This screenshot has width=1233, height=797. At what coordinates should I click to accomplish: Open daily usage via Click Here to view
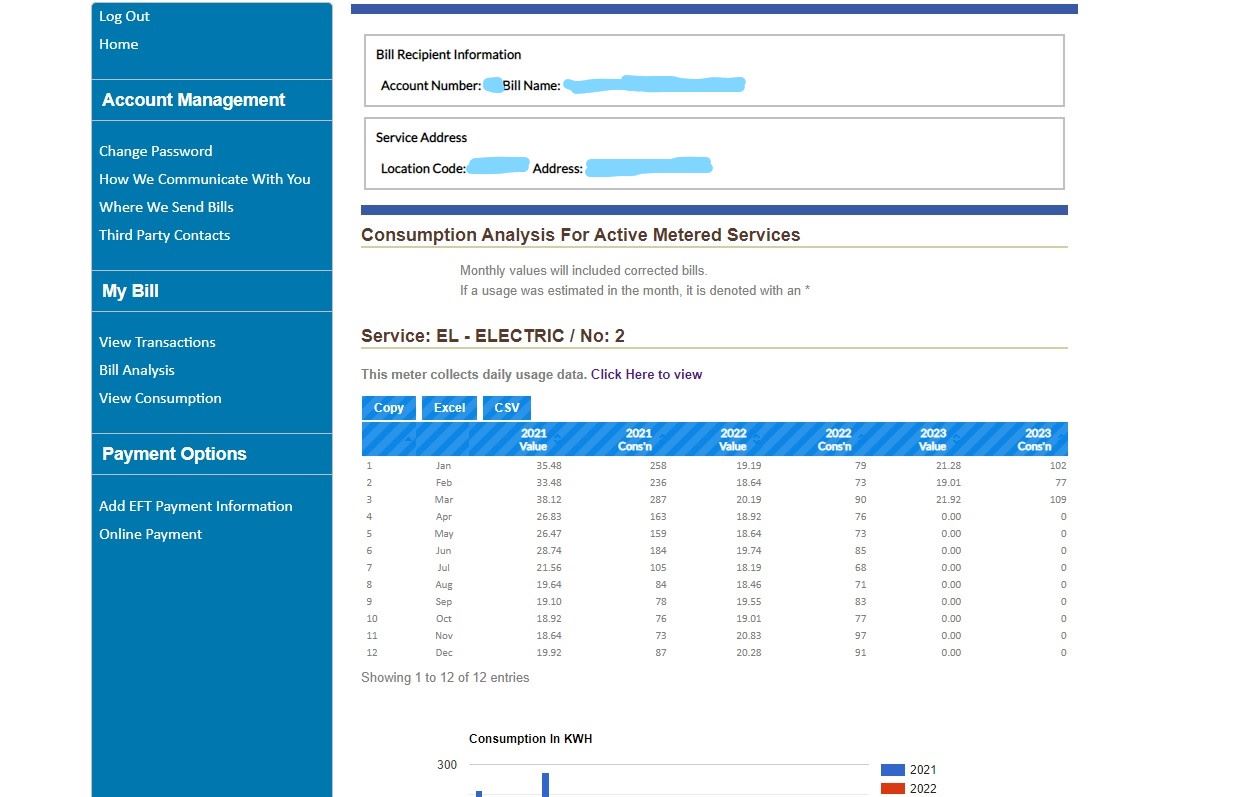(x=646, y=374)
